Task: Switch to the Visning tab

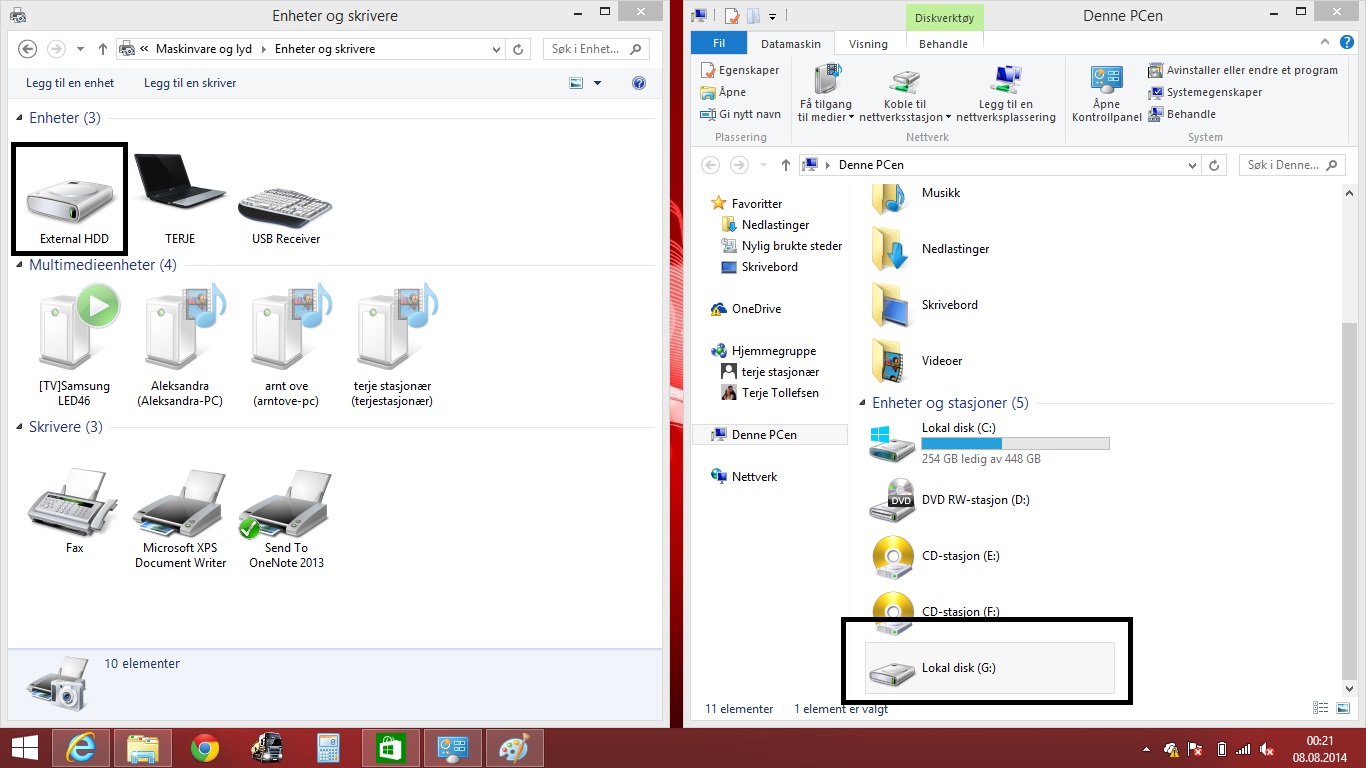Action: tap(868, 44)
